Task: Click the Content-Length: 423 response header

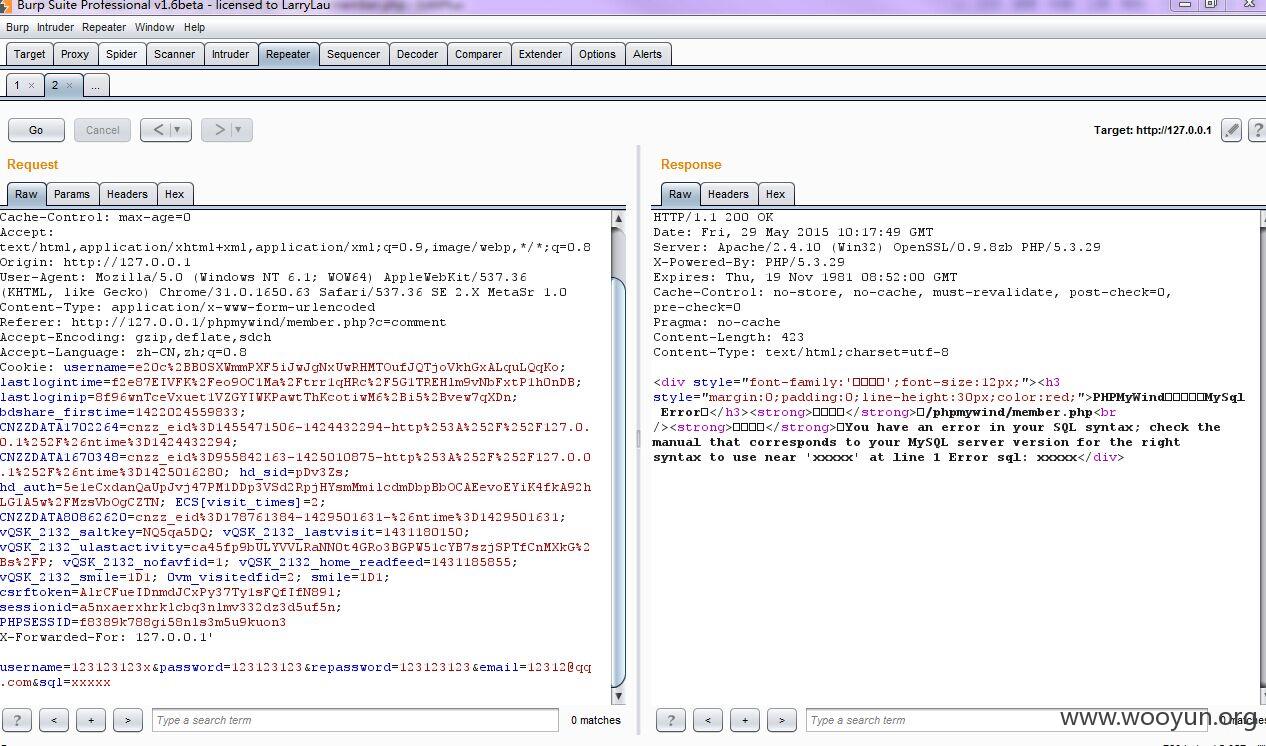Action: click(728, 337)
